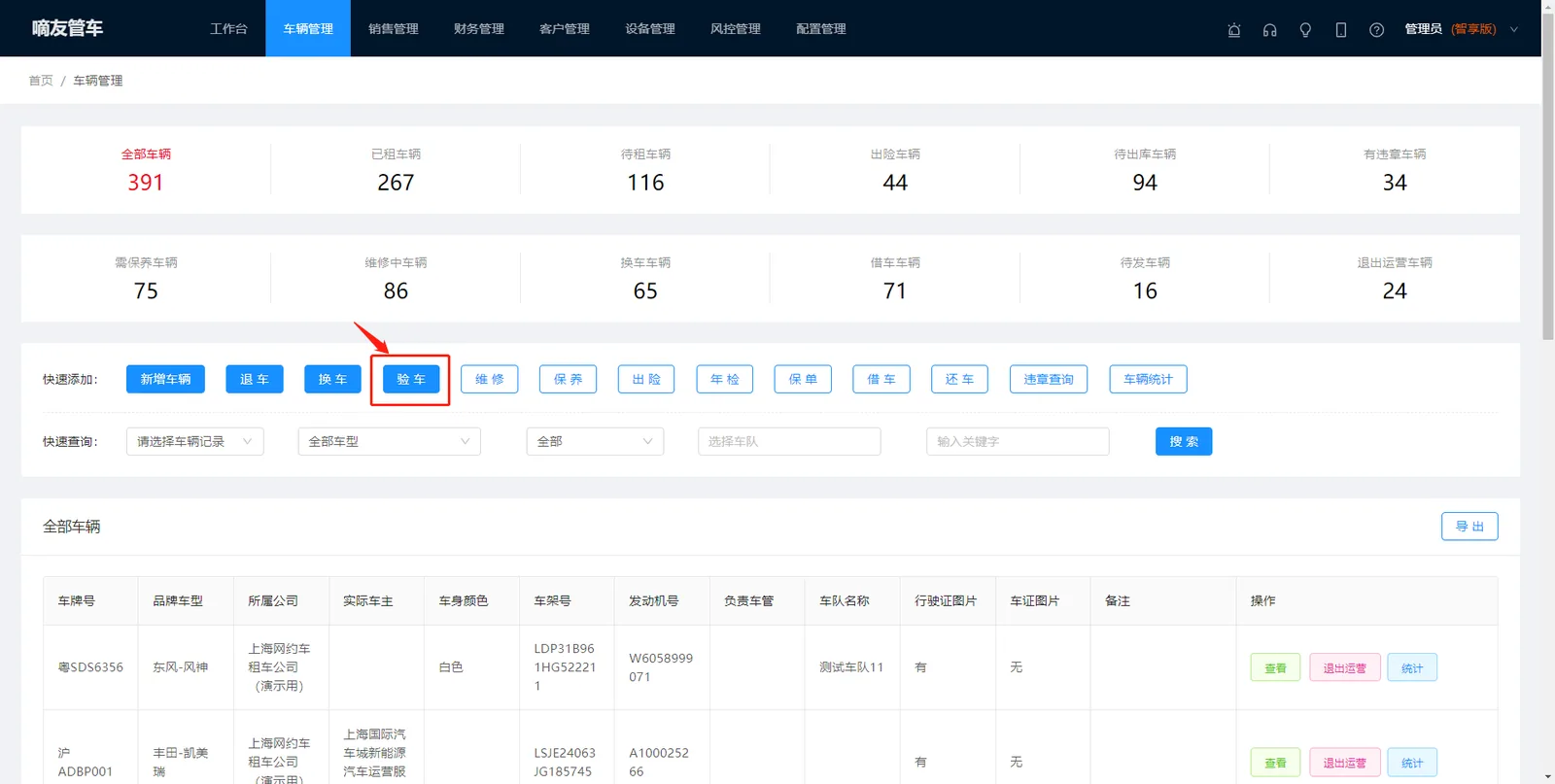Open customer service headset icon
Image resolution: width=1555 pixels, height=784 pixels.
(x=1269, y=29)
